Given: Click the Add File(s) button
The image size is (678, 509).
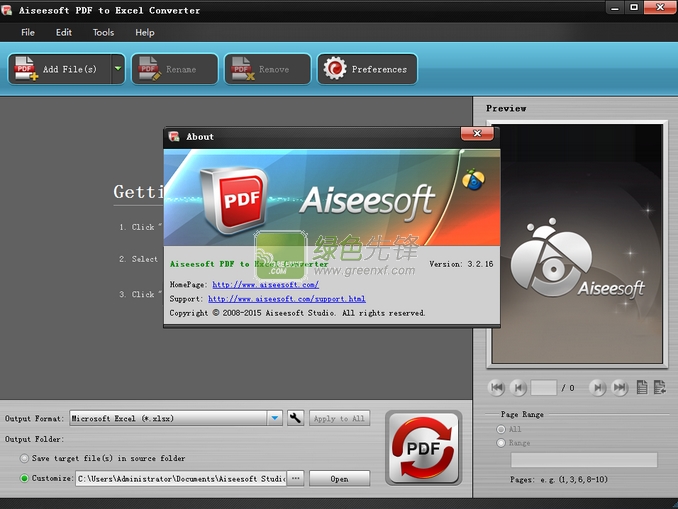Looking at the screenshot, I should 60,69.
